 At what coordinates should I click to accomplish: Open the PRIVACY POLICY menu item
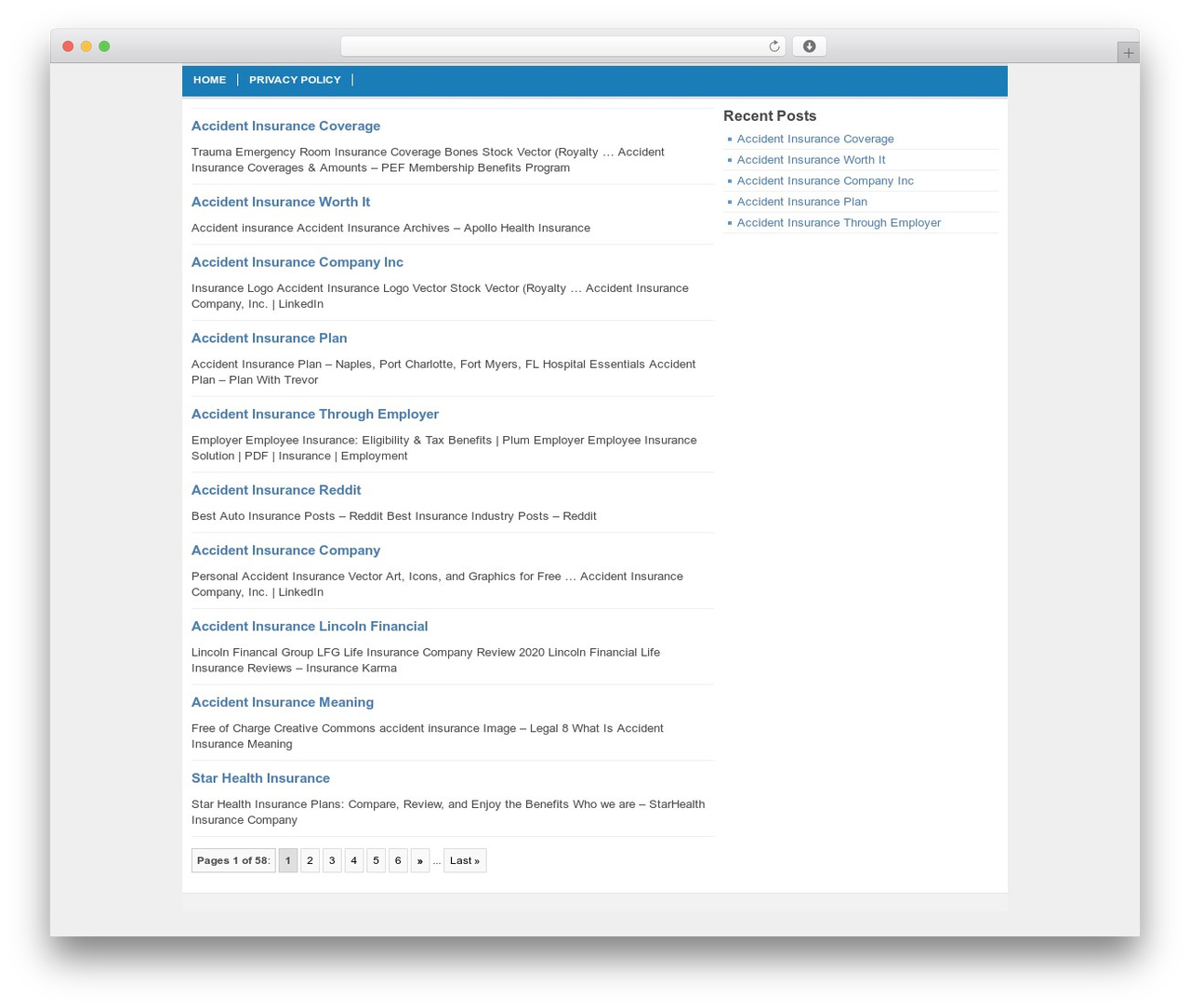pyautogui.click(x=295, y=80)
